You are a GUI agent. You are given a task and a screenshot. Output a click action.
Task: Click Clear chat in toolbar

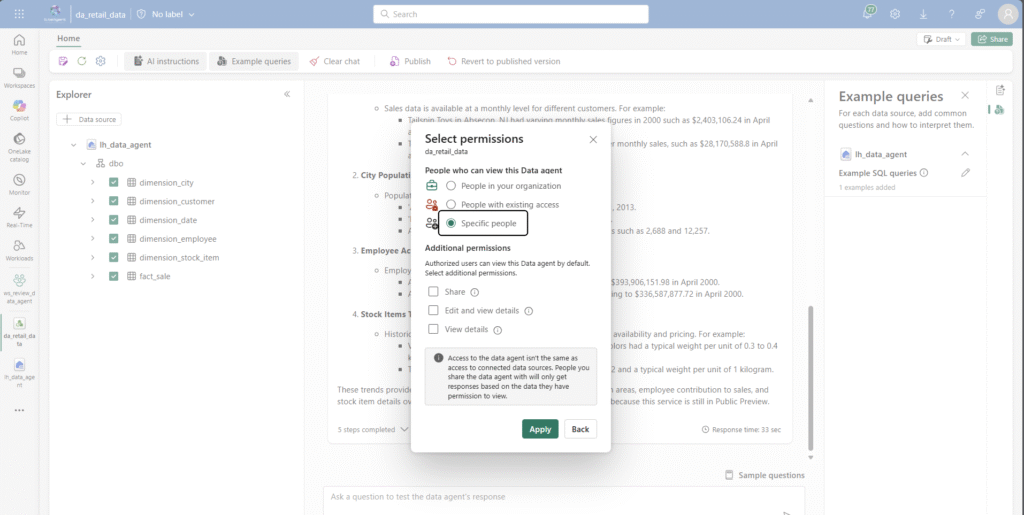click(334, 61)
